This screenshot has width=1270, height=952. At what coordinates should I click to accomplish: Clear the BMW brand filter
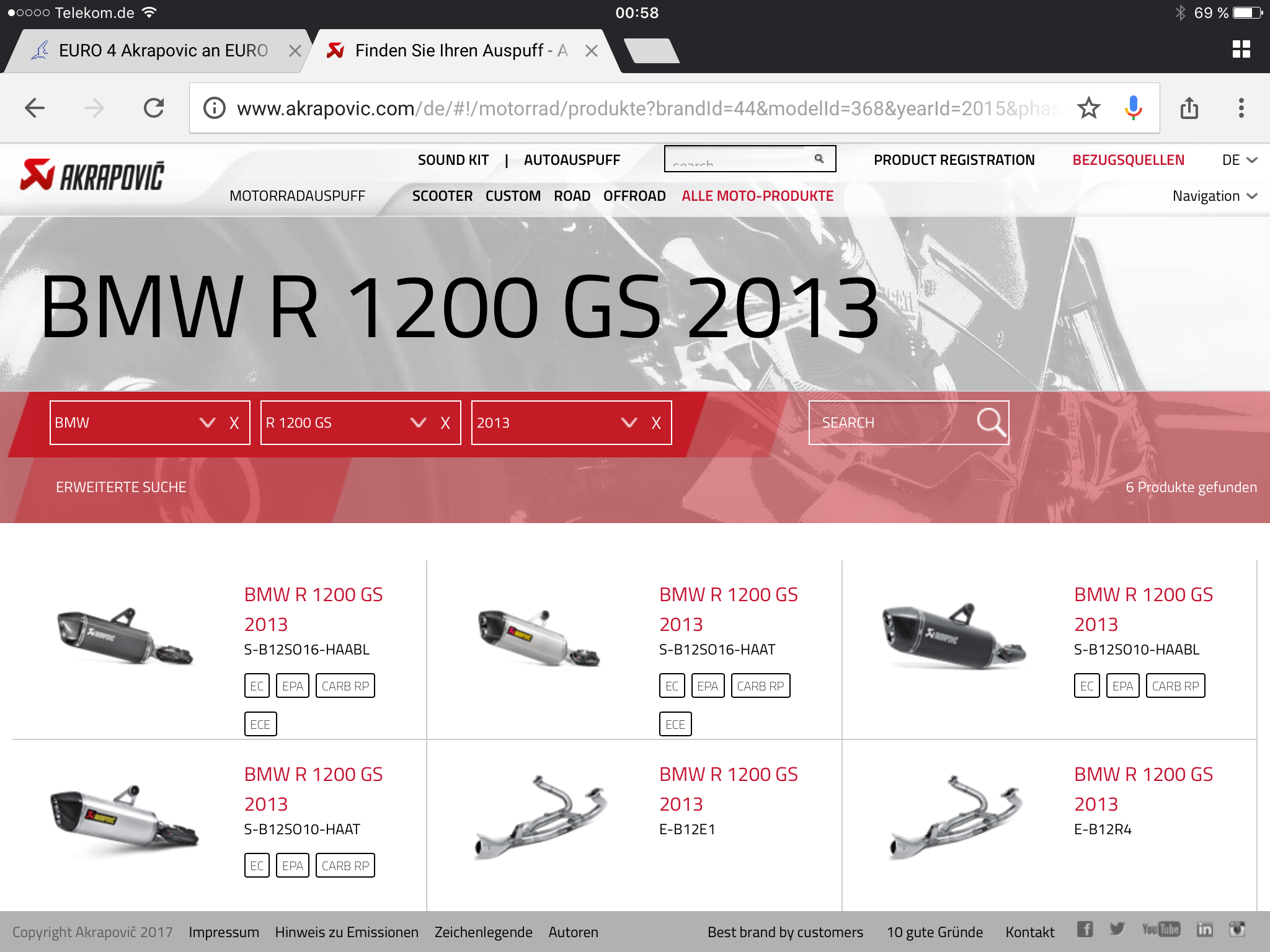pos(234,423)
